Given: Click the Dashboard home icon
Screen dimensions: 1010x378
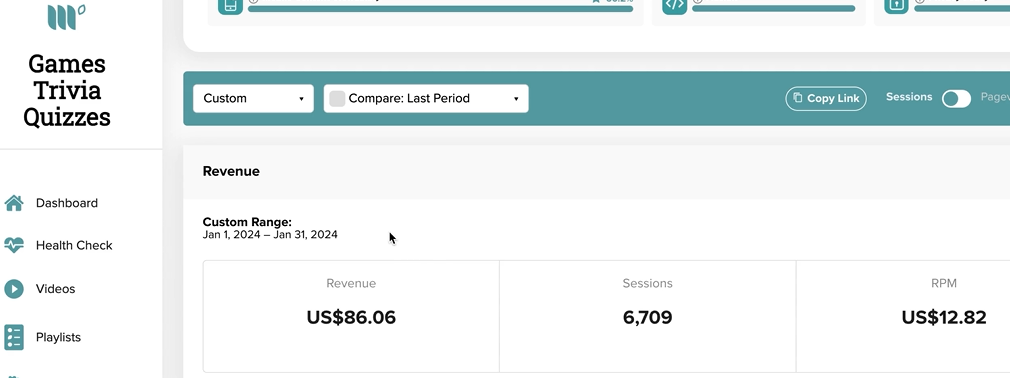Looking at the screenshot, I should pyautogui.click(x=14, y=203).
